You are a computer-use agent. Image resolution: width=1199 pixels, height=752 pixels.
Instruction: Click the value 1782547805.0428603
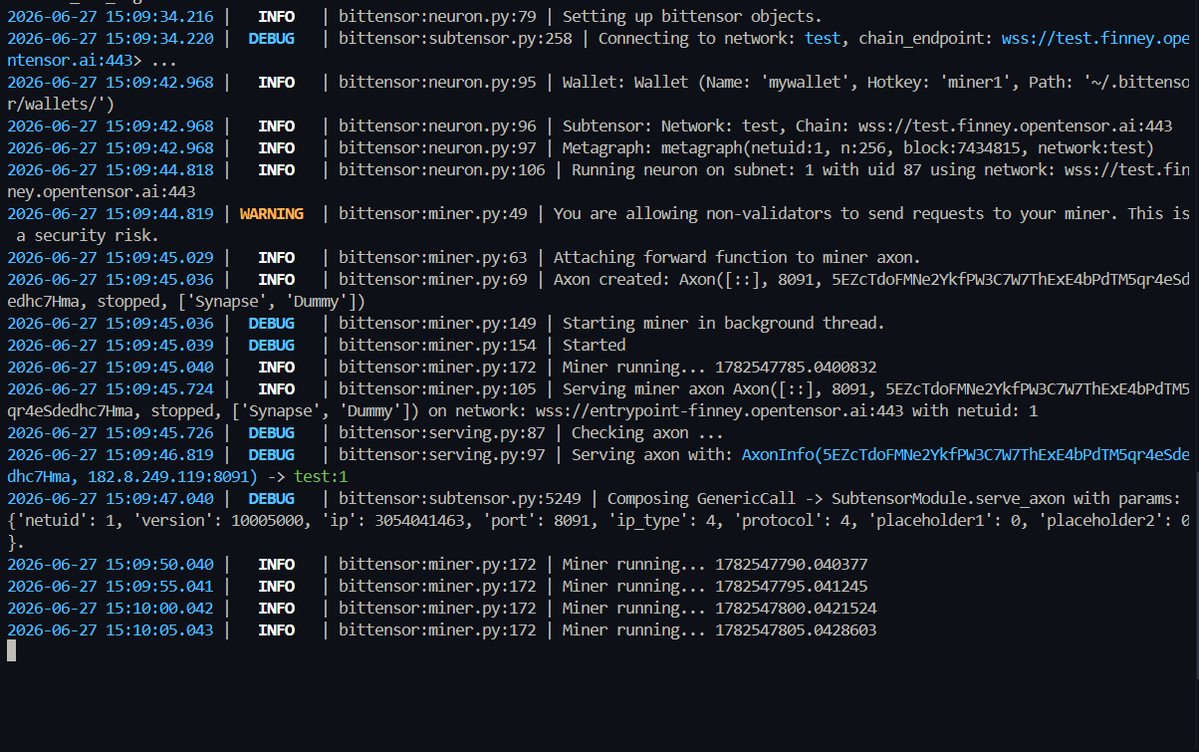[x=795, y=630]
